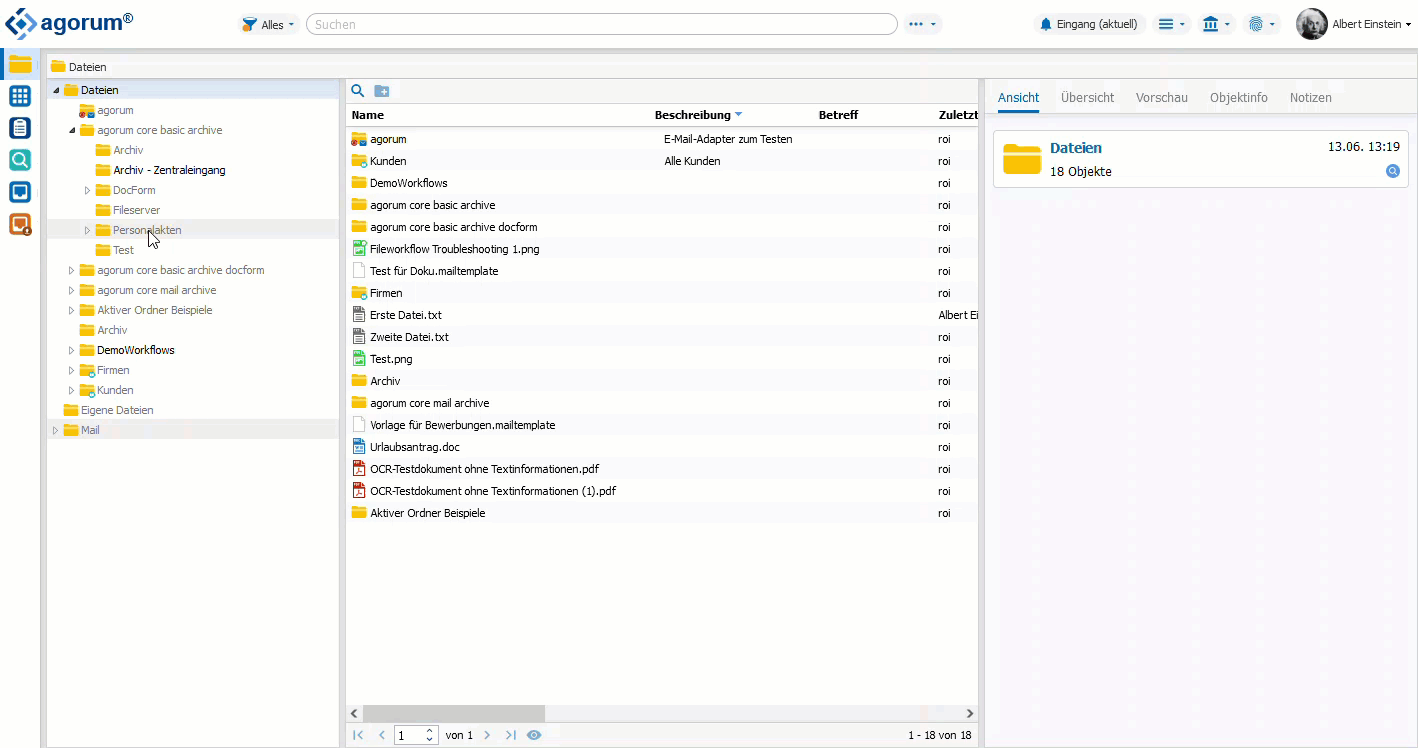This screenshot has width=1418, height=748.
Task: Open the search sidebar icon
Action: click(20, 160)
